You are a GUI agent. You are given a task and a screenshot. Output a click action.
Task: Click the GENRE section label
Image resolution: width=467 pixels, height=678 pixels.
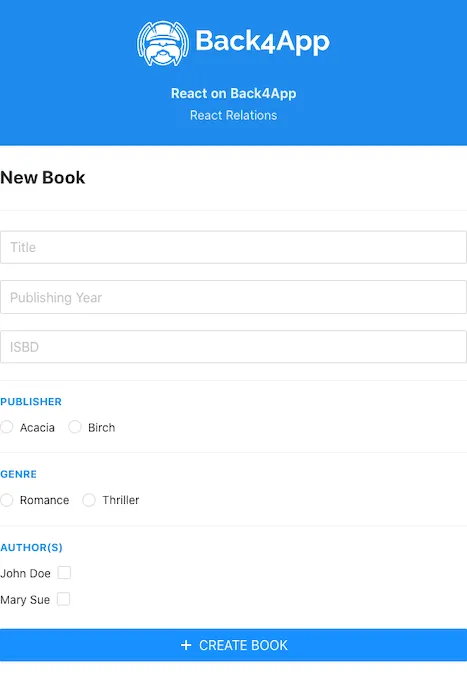point(18,474)
